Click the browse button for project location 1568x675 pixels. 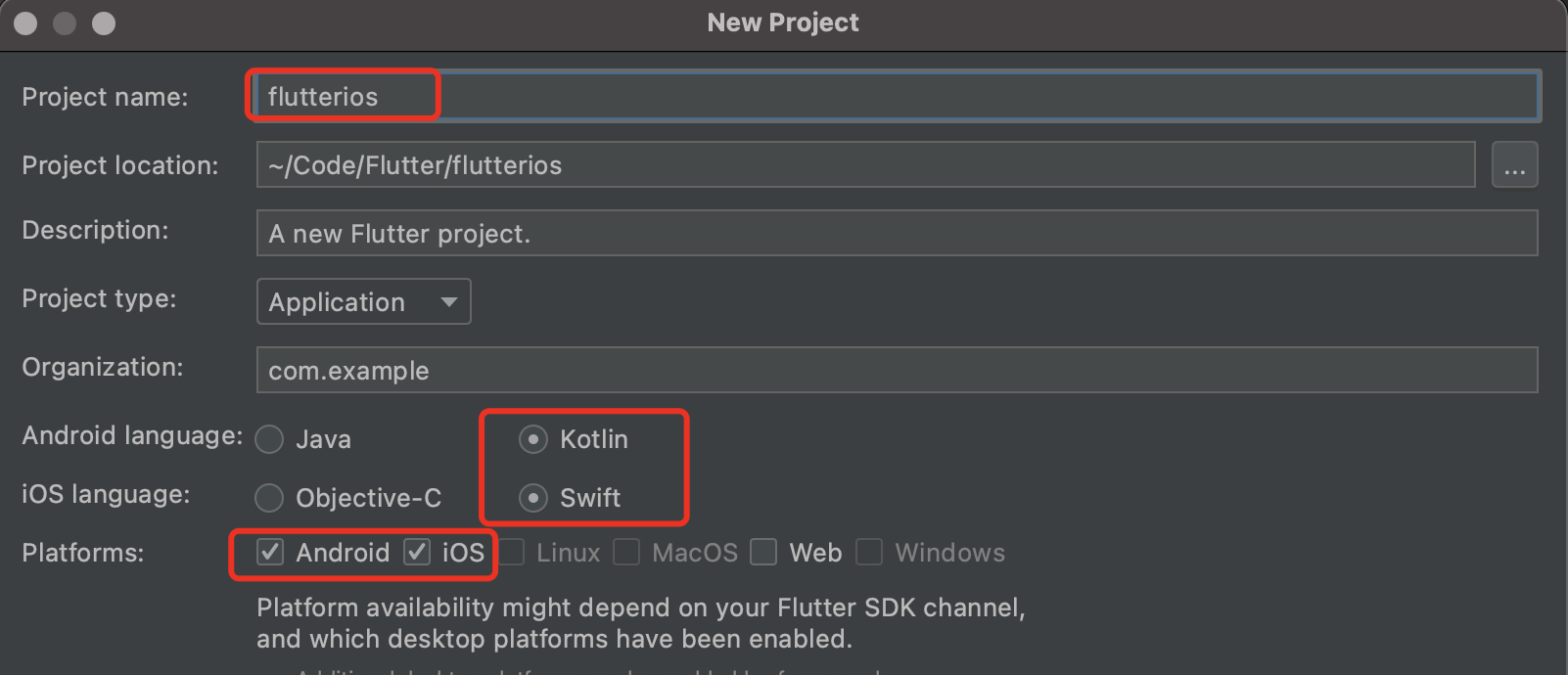click(1514, 164)
